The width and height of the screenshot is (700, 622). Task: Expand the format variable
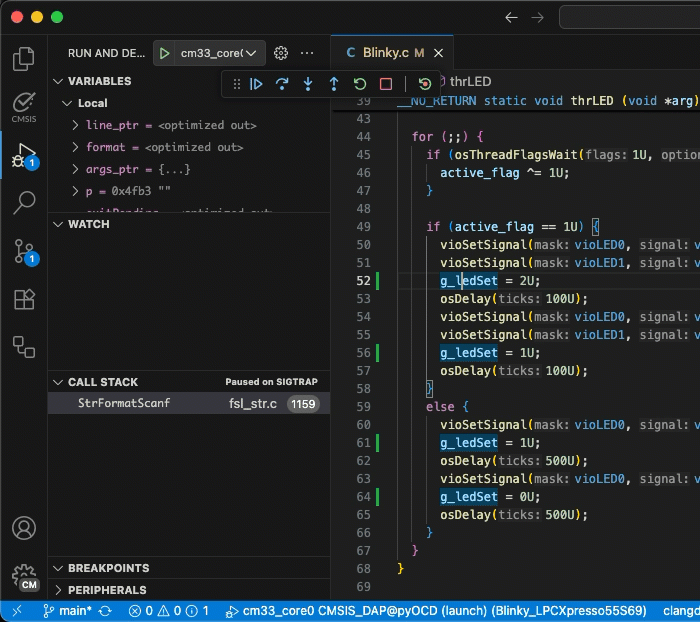tap(75, 147)
